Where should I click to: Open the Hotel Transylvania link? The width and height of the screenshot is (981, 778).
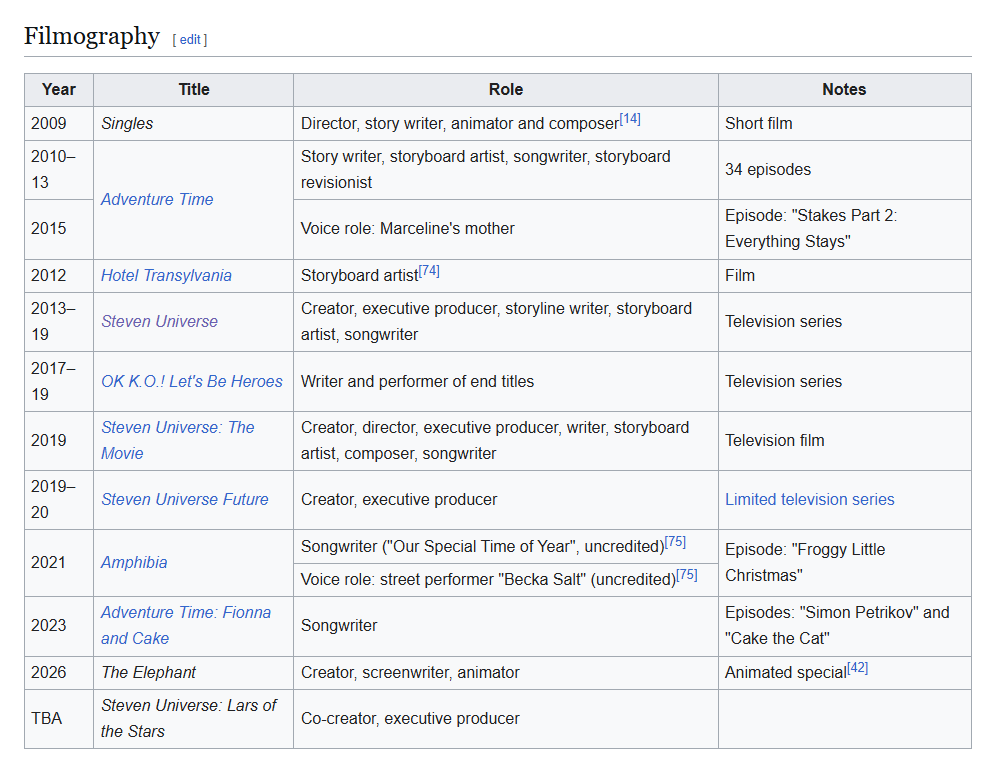pyautogui.click(x=166, y=276)
